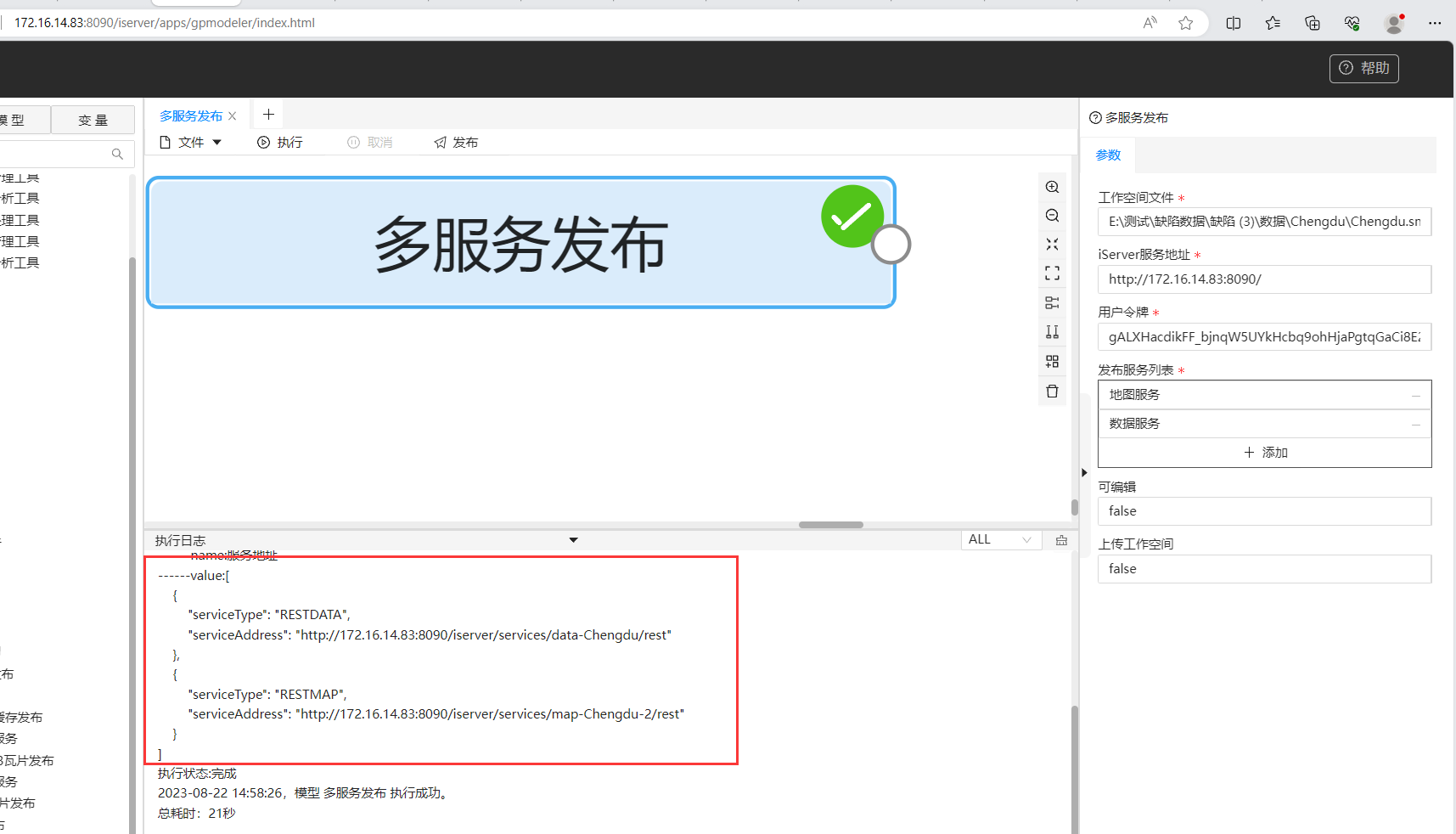Clear execution log with broom icon
1456x834 pixels.
point(1061,540)
